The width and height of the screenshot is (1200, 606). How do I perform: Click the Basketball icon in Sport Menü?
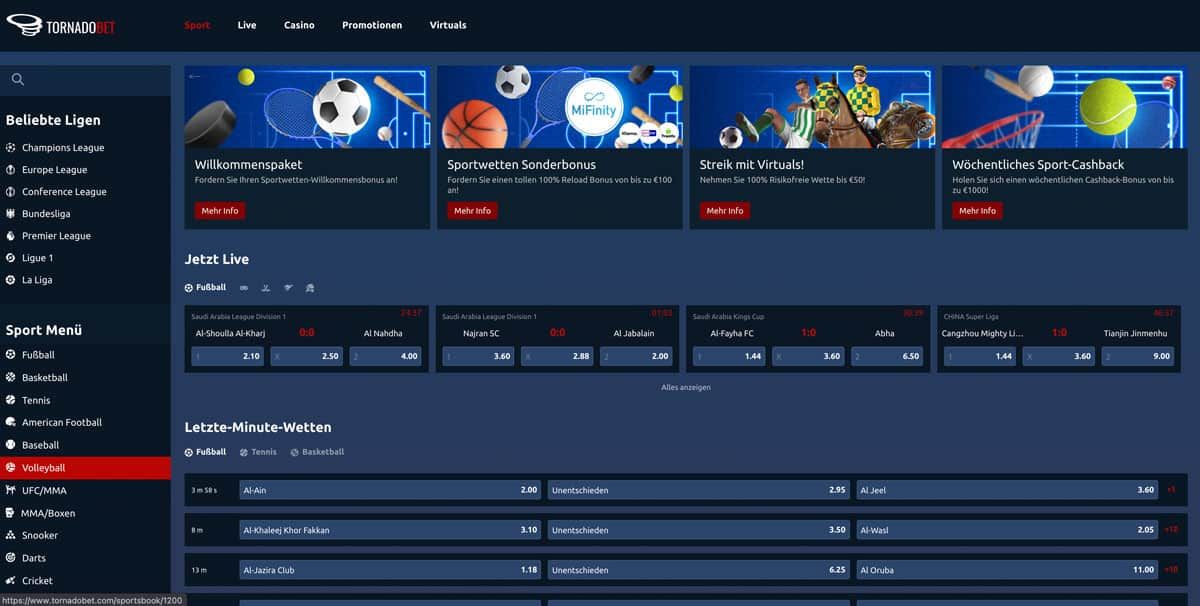click(x=11, y=378)
